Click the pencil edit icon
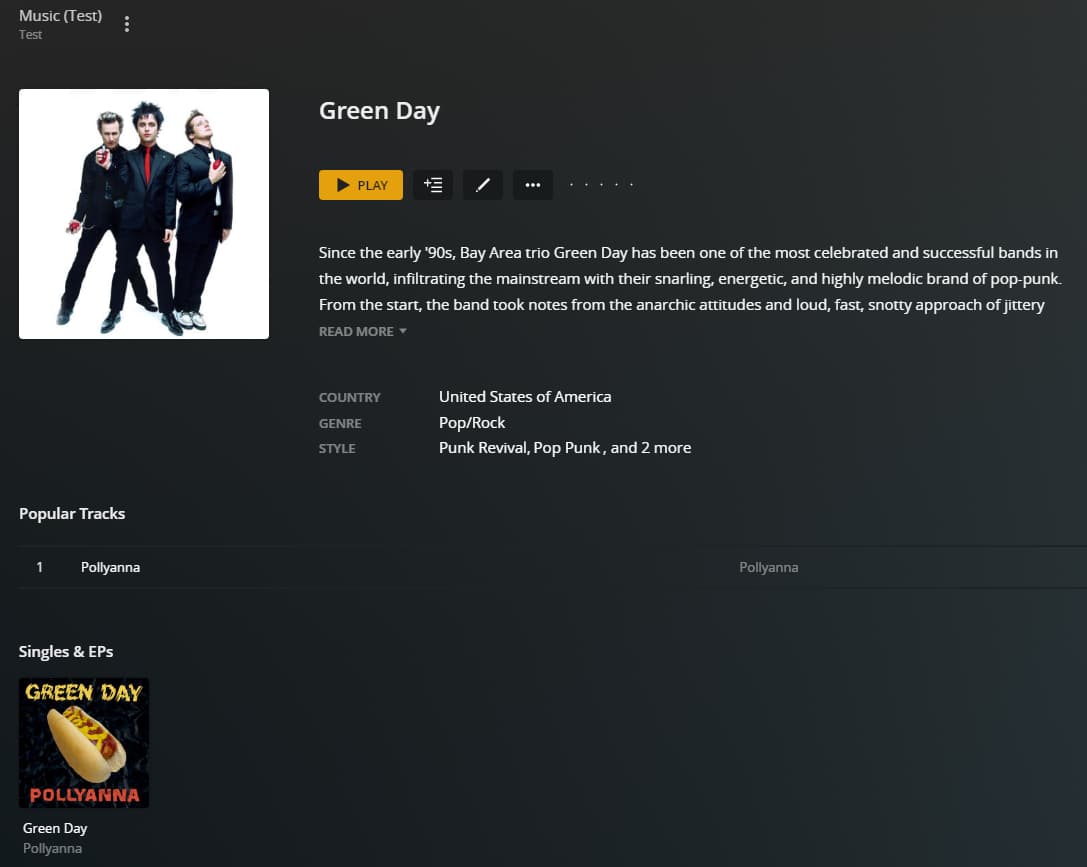The height and width of the screenshot is (867, 1087). (483, 185)
